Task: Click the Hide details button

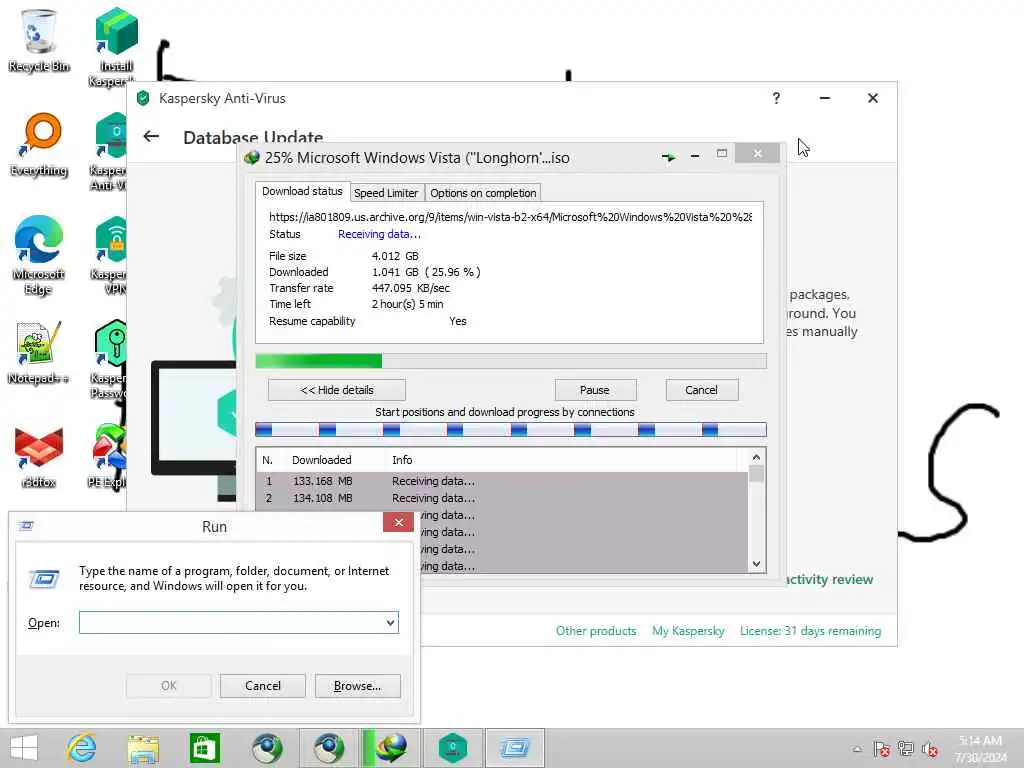Action: tap(336, 390)
